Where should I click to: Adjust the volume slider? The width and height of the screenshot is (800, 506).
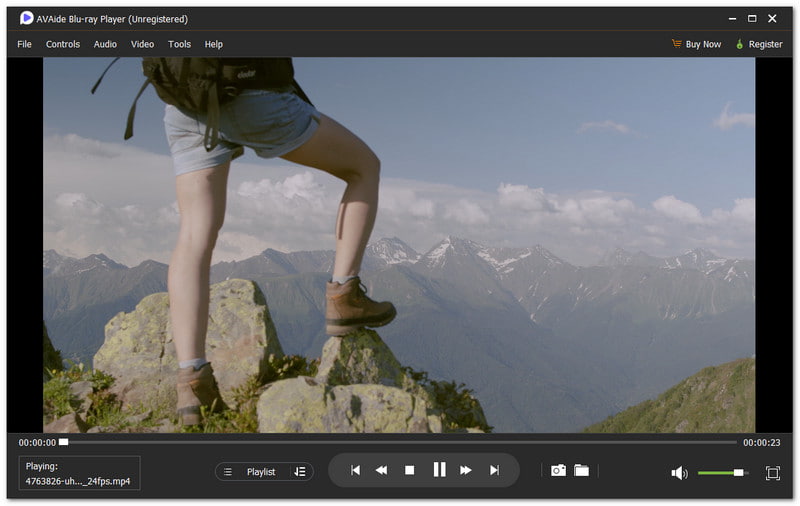click(722, 473)
